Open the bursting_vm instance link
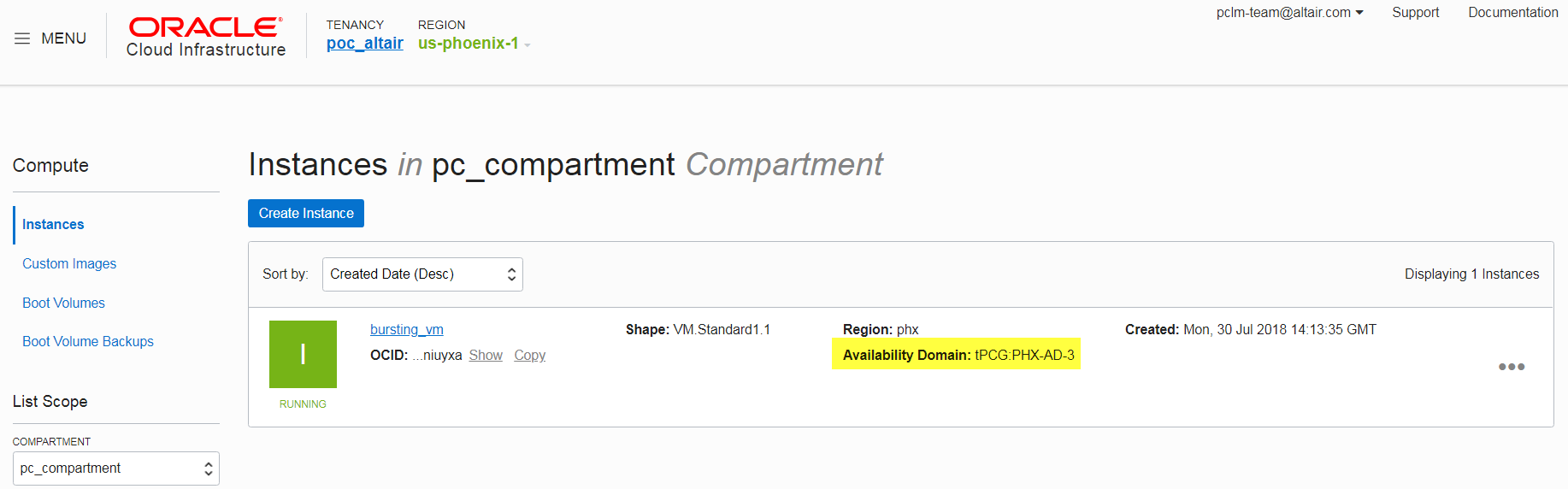 pos(406,330)
